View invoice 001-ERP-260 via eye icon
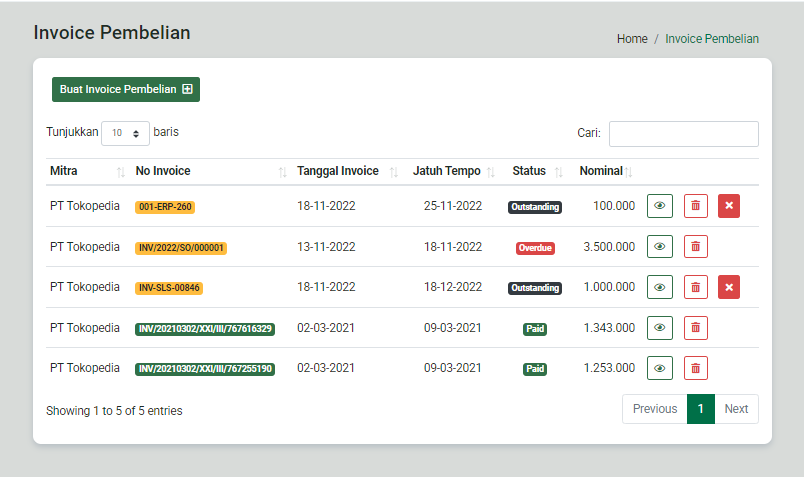 (x=659, y=206)
